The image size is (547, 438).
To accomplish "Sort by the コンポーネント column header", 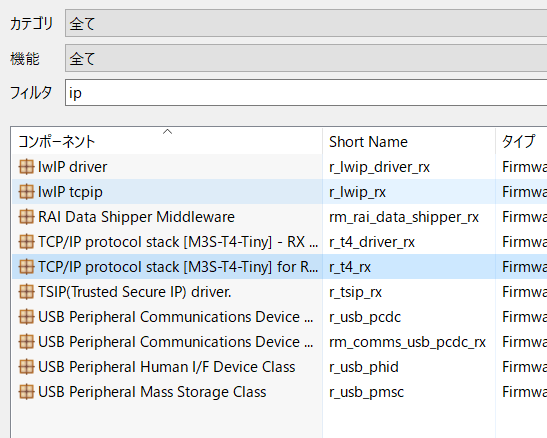I will tap(167, 141).
